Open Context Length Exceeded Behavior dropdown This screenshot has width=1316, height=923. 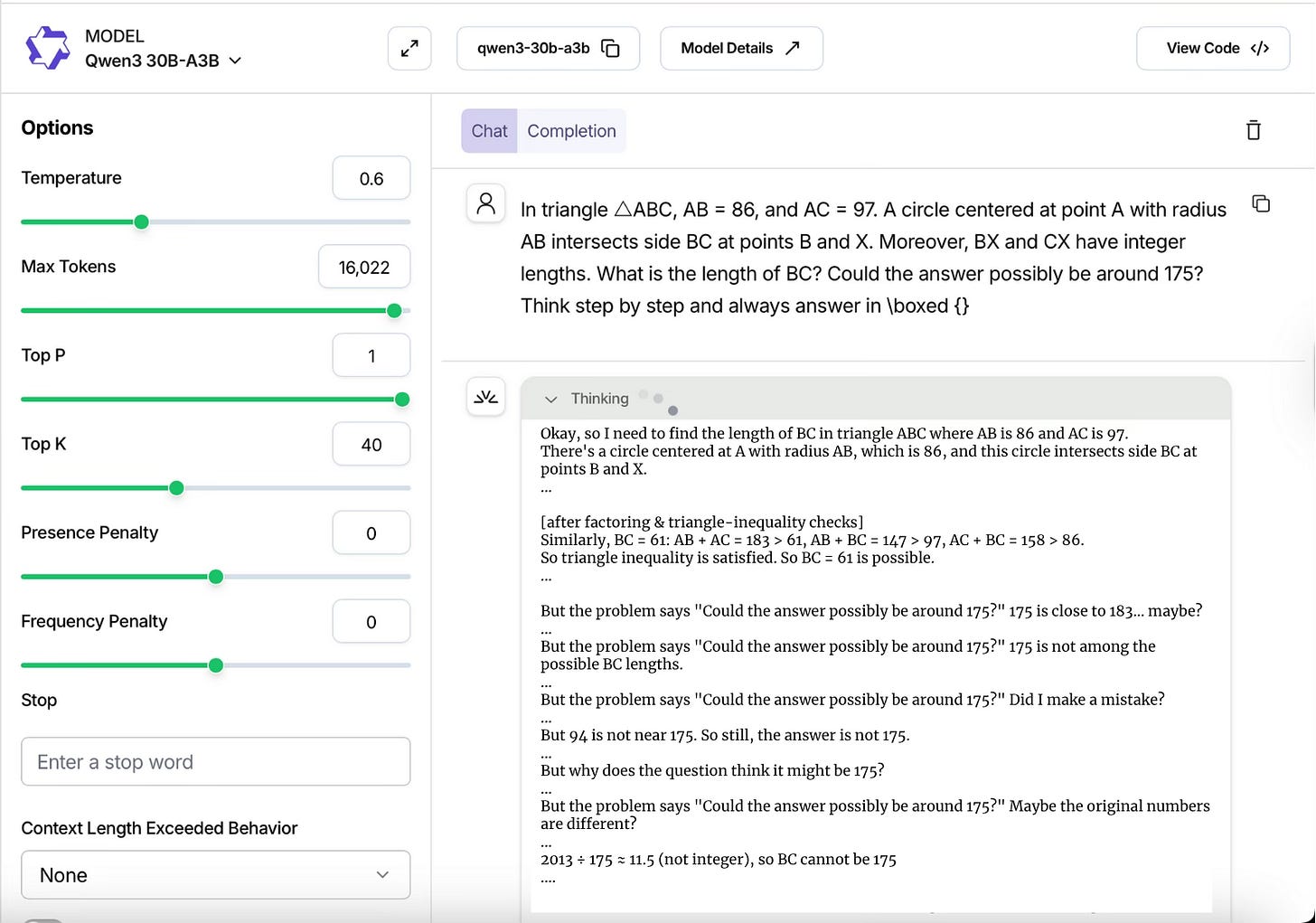coord(216,875)
